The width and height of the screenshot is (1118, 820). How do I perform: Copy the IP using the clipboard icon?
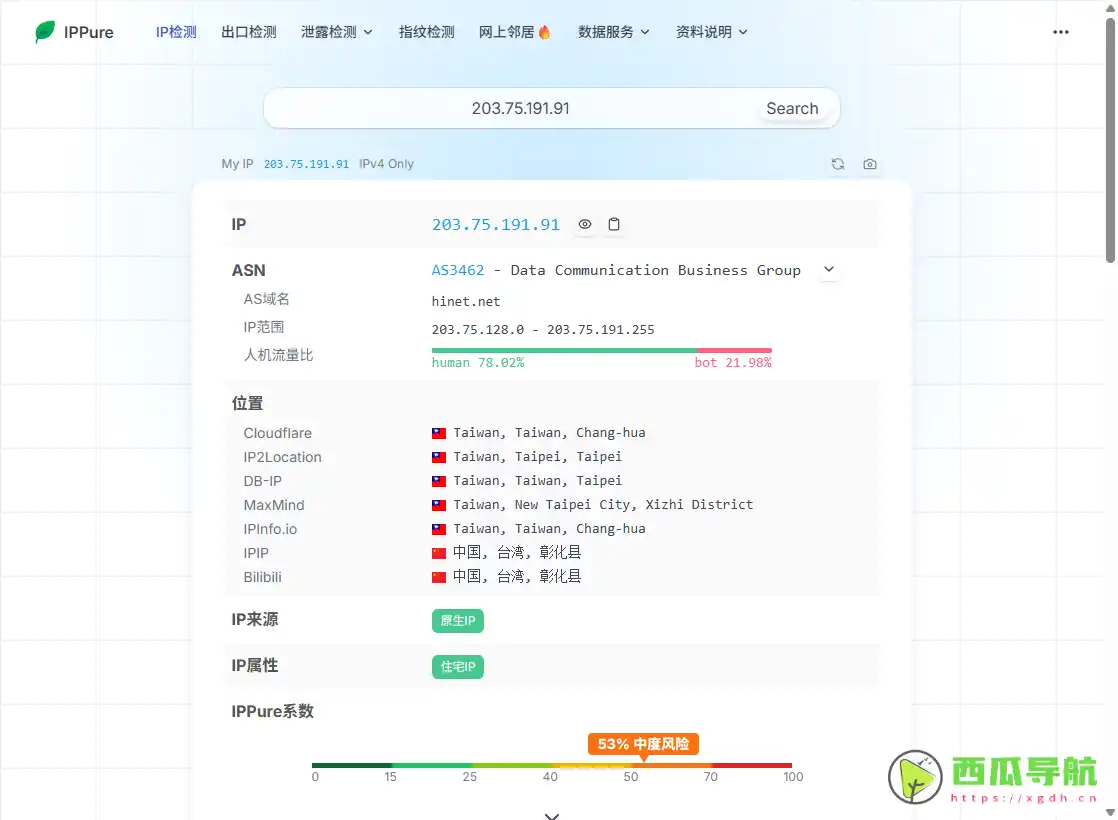614,224
